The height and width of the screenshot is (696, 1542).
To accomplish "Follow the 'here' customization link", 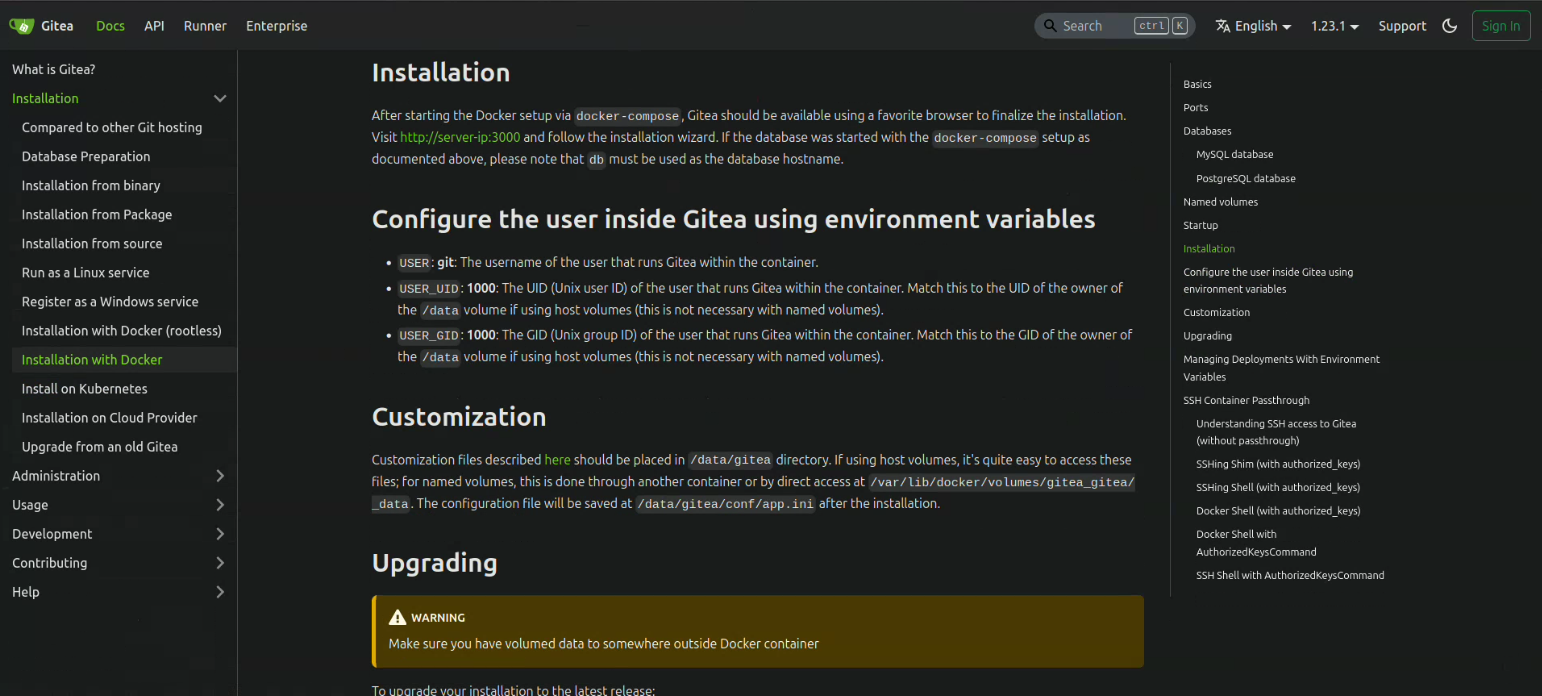I will click(557, 460).
